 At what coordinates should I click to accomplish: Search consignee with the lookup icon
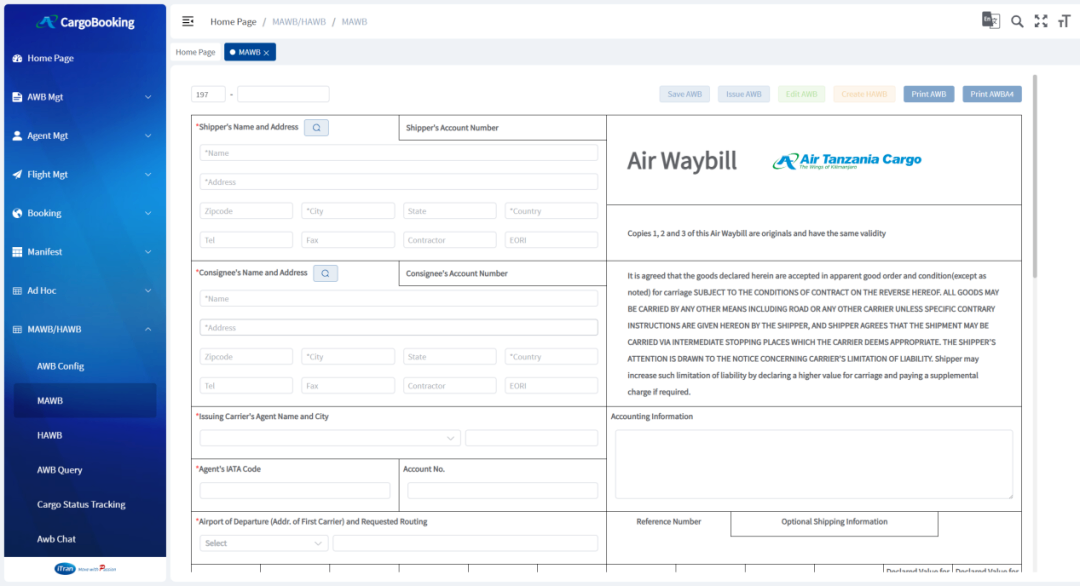pos(325,273)
